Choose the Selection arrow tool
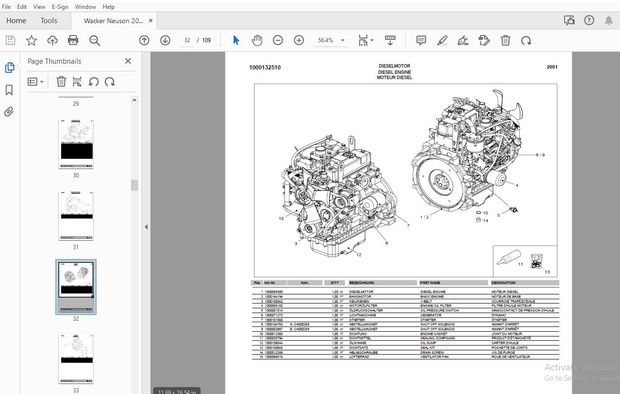Image resolution: width=620 pixels, height=394 pixels. click(x=236, y=40)
